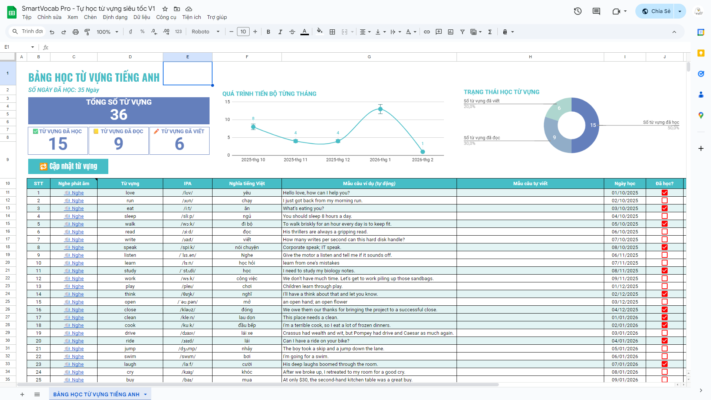Click the Name Box showing E1
This screenshot has width=711, height=400.
12,46
